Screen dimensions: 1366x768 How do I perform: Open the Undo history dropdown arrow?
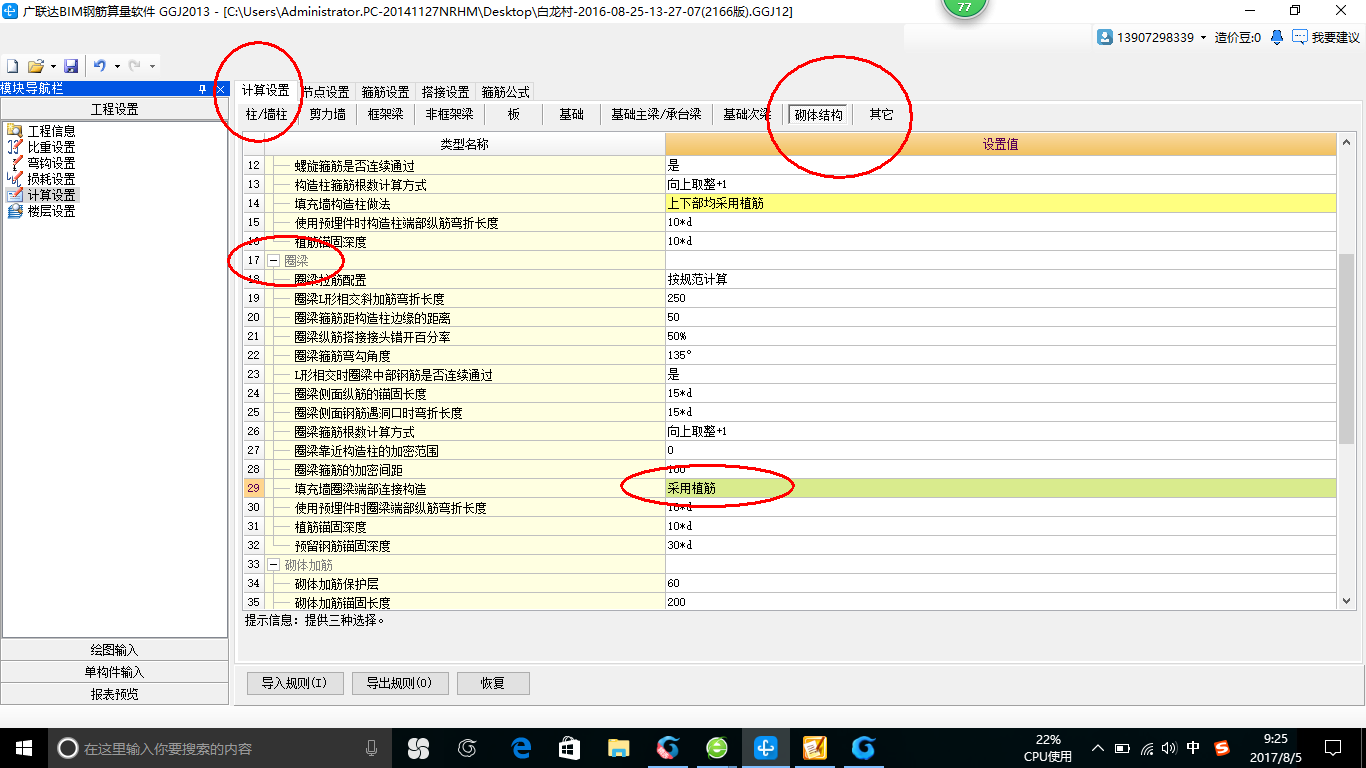click(117, 66)
